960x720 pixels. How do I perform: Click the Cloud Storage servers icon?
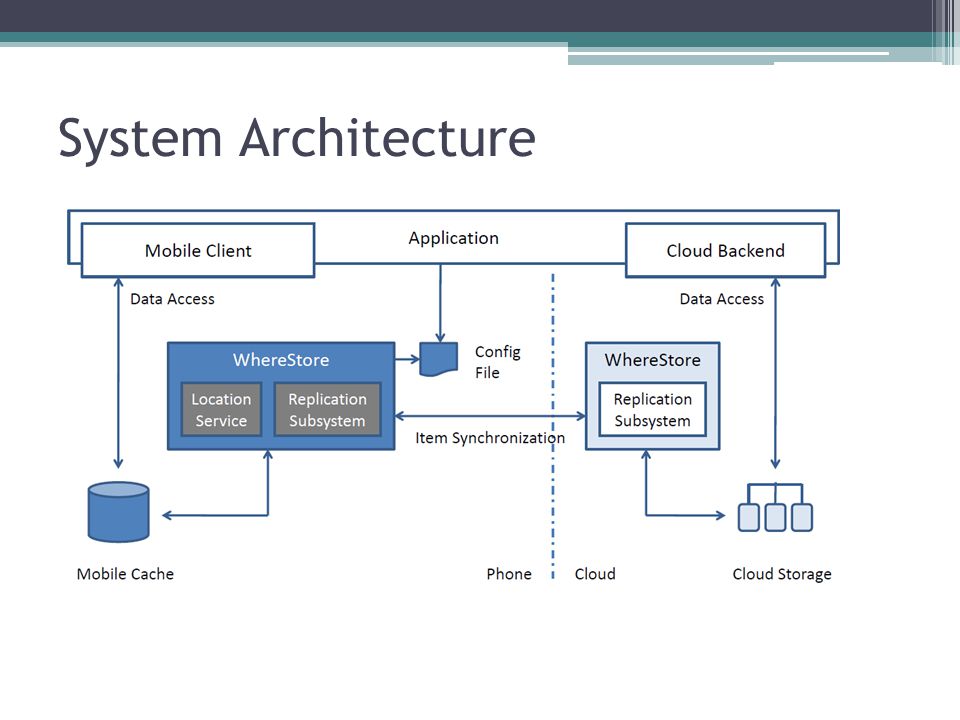pyautogui.click(x=775, y=508)
